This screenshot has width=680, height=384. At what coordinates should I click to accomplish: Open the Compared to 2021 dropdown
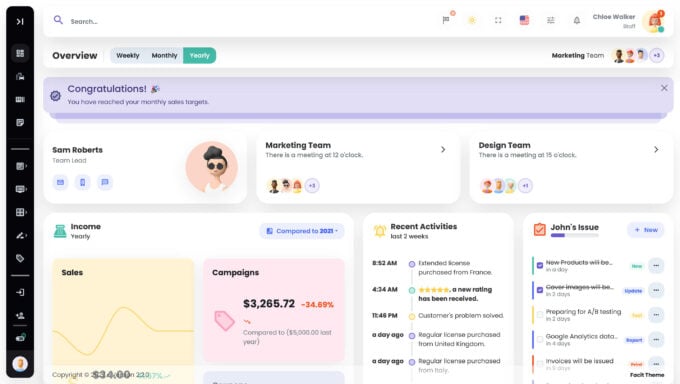tap(302, 231)
